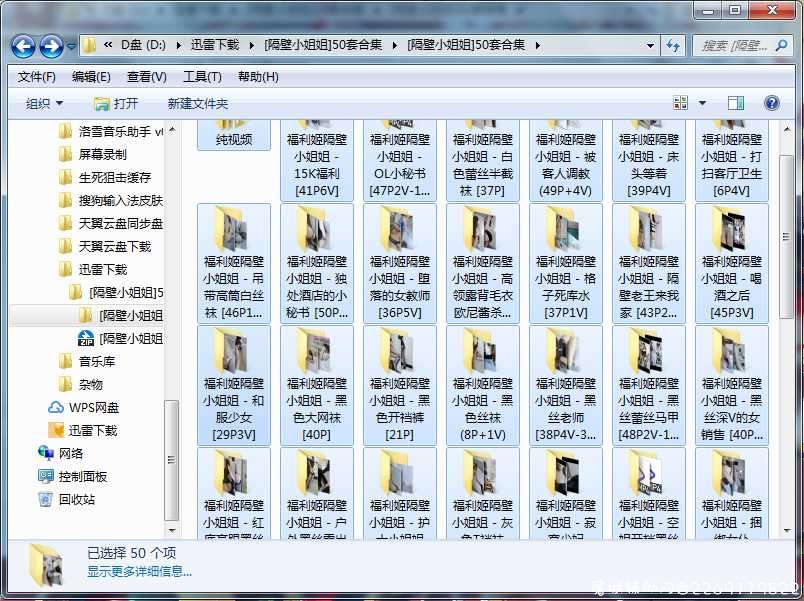Select the folder ending with [21P]
The image size is (804, 601).
point(399,386)
